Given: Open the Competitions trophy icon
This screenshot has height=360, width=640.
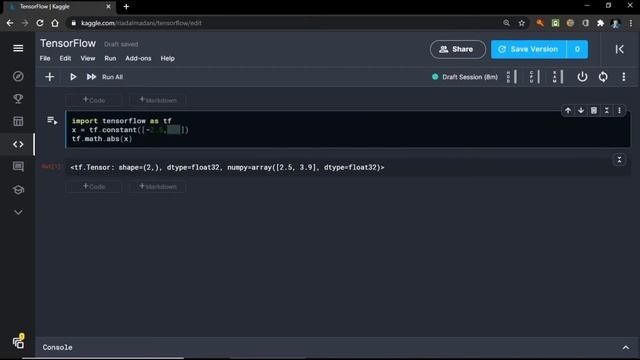Looking at the screenshot, I should (x=18, y=99).
